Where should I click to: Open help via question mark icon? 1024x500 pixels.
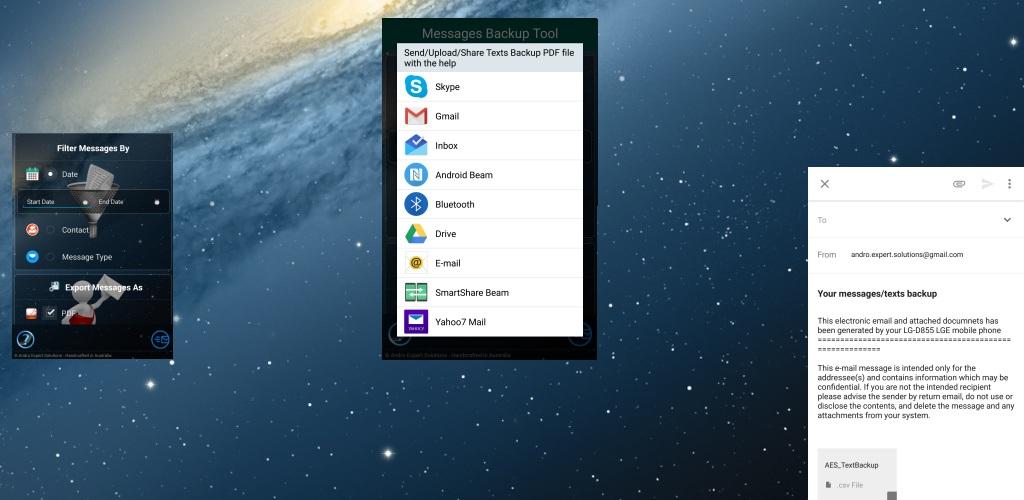click(x=25, y=339)
